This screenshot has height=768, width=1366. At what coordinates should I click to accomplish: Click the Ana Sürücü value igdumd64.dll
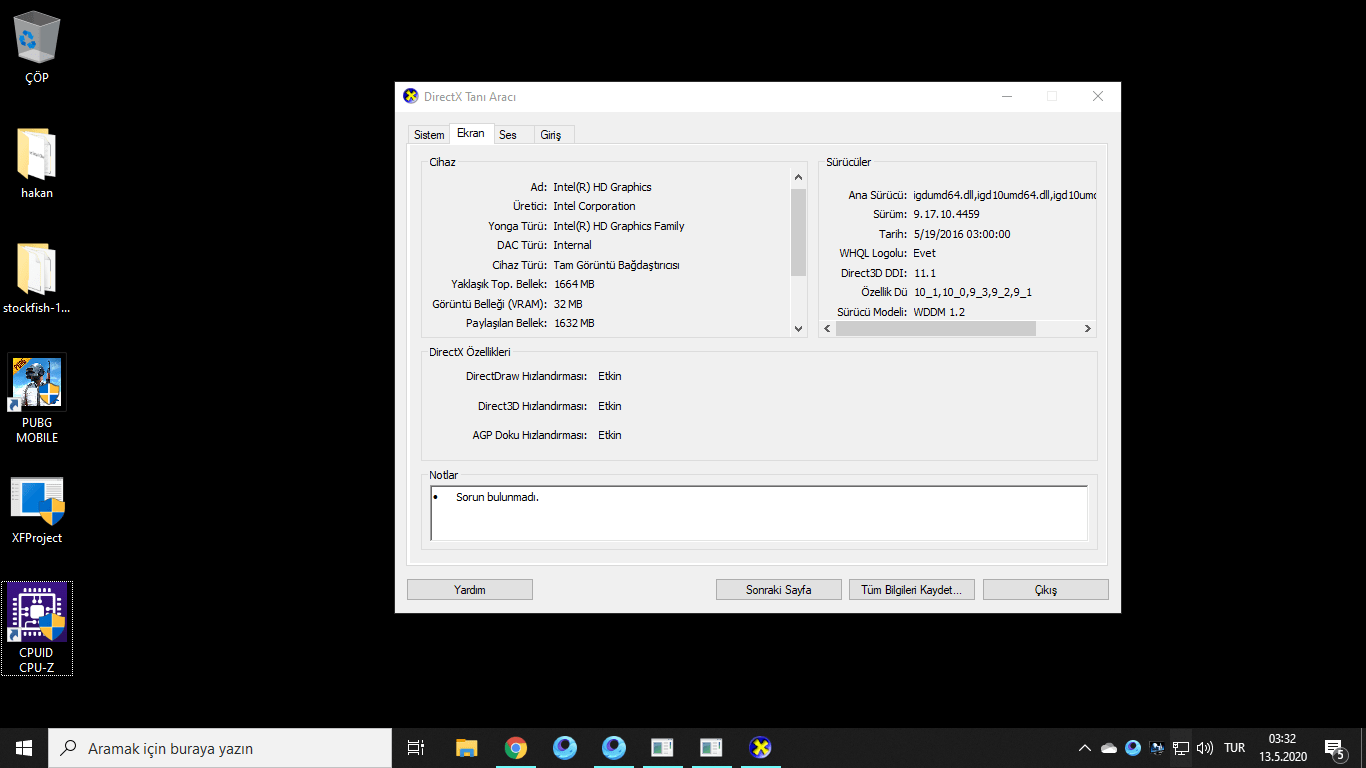coord(1005,195)
